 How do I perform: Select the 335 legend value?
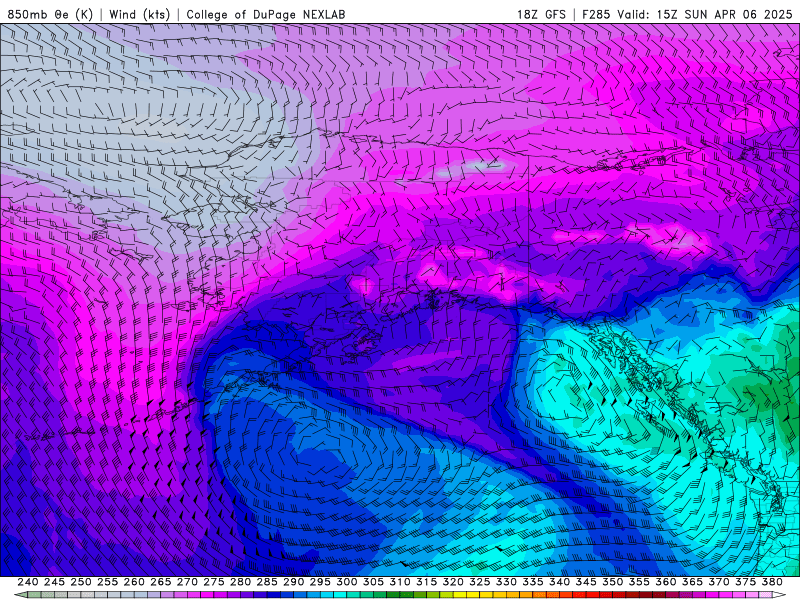(x=533, y=582)
